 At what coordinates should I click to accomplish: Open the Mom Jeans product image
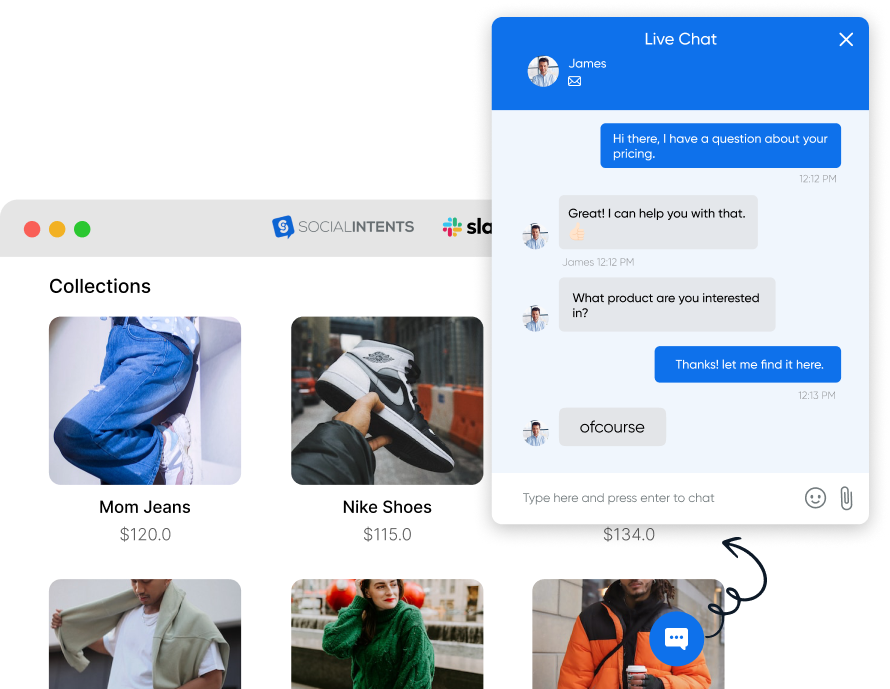pyautogui.click(x=145, y=400)
